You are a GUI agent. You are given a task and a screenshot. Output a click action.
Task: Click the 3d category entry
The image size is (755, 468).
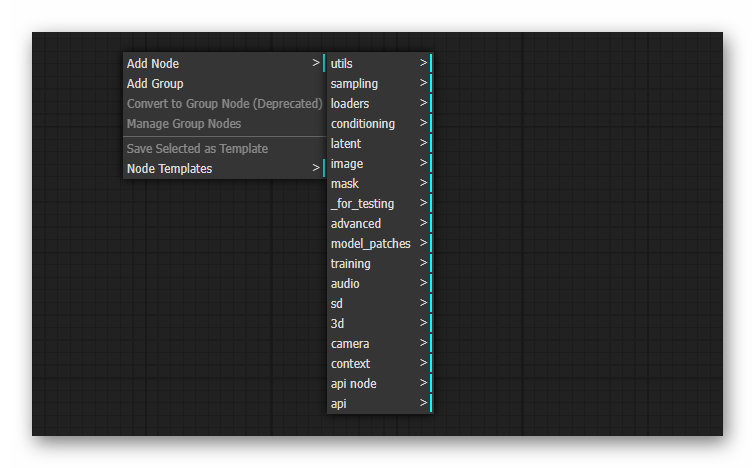point(378,324)
